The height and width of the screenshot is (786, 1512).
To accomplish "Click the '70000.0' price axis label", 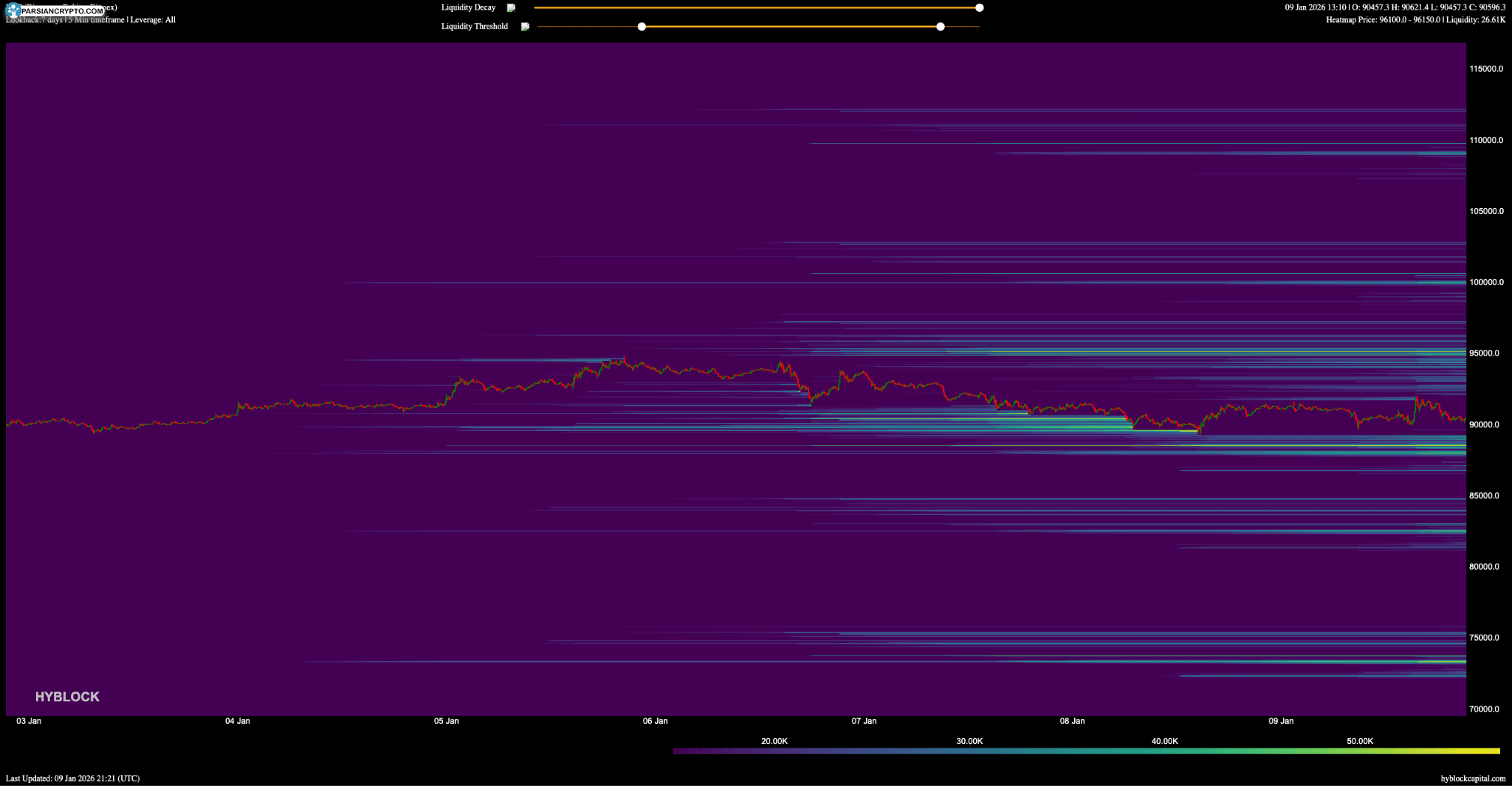I will point(1484,709).
